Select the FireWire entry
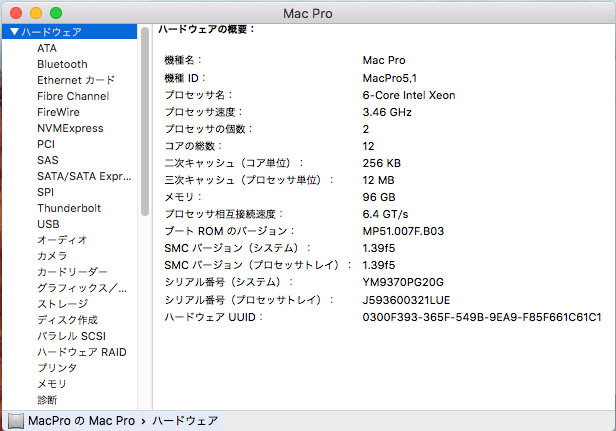Viewport: 616px width, 431px height. [x=58, y=112]
